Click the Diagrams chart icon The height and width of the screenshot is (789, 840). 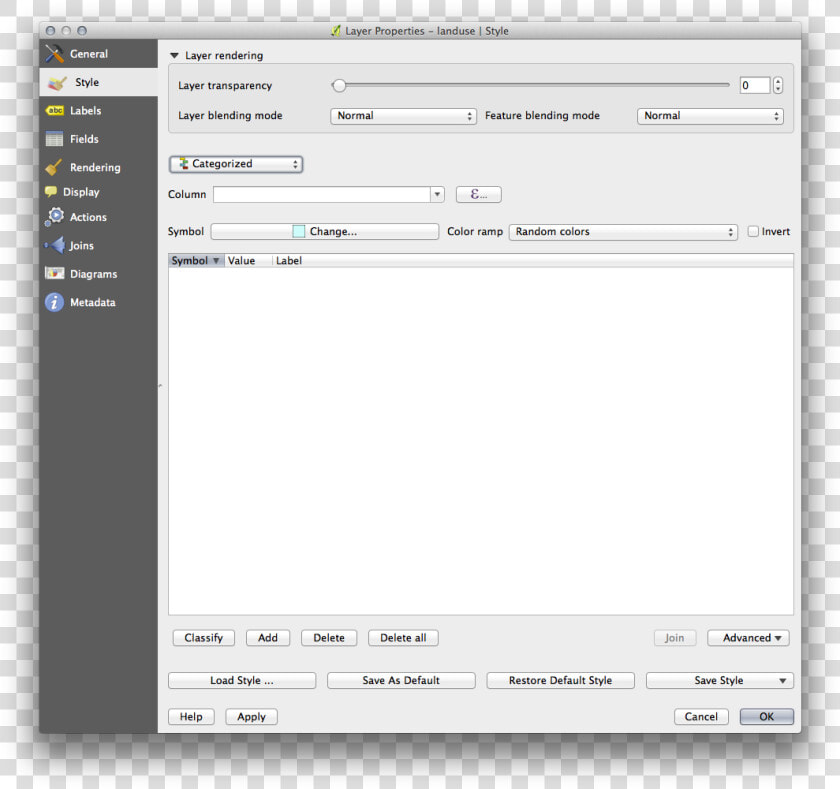coord(55,273)
